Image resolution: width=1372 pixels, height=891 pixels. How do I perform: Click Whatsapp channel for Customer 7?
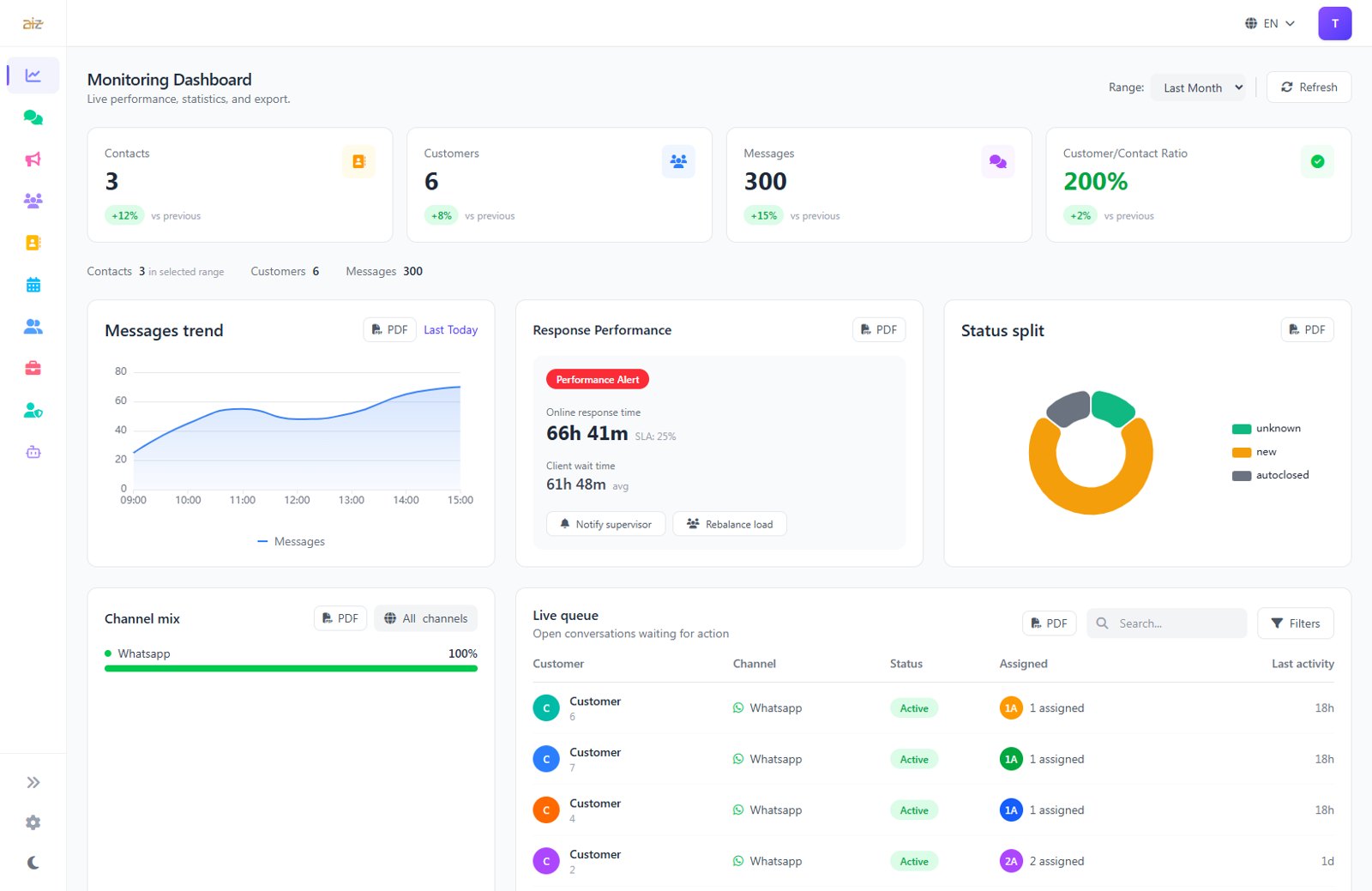pyautogui.click(x=767, y=759)
